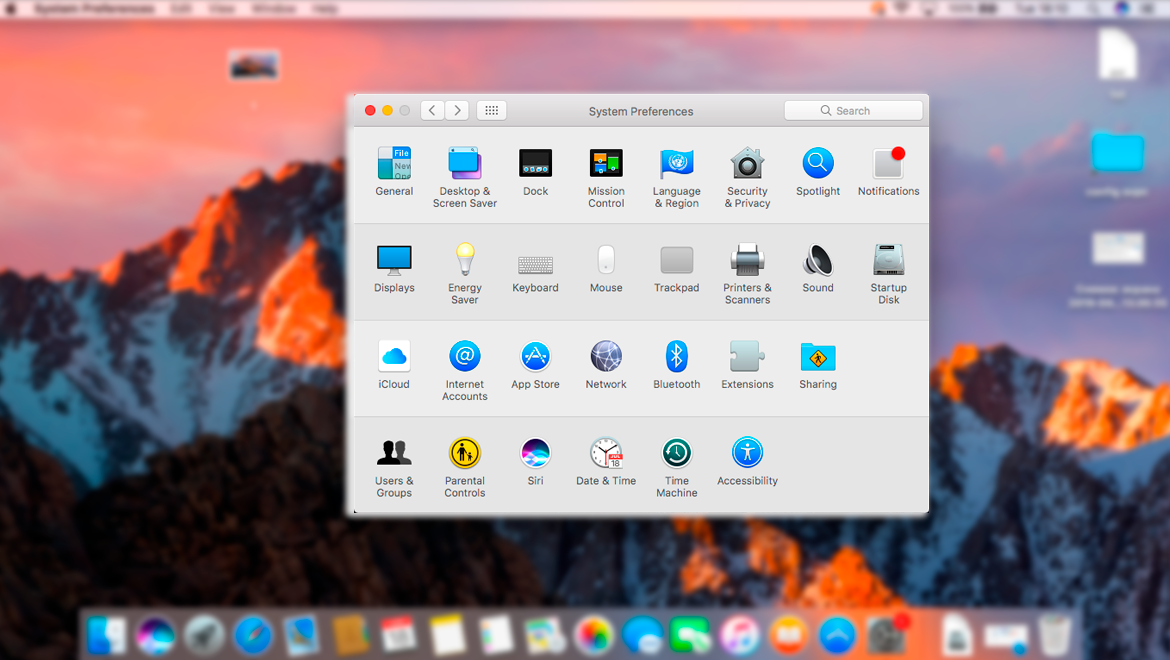Open App Store preferences pane

535,365
